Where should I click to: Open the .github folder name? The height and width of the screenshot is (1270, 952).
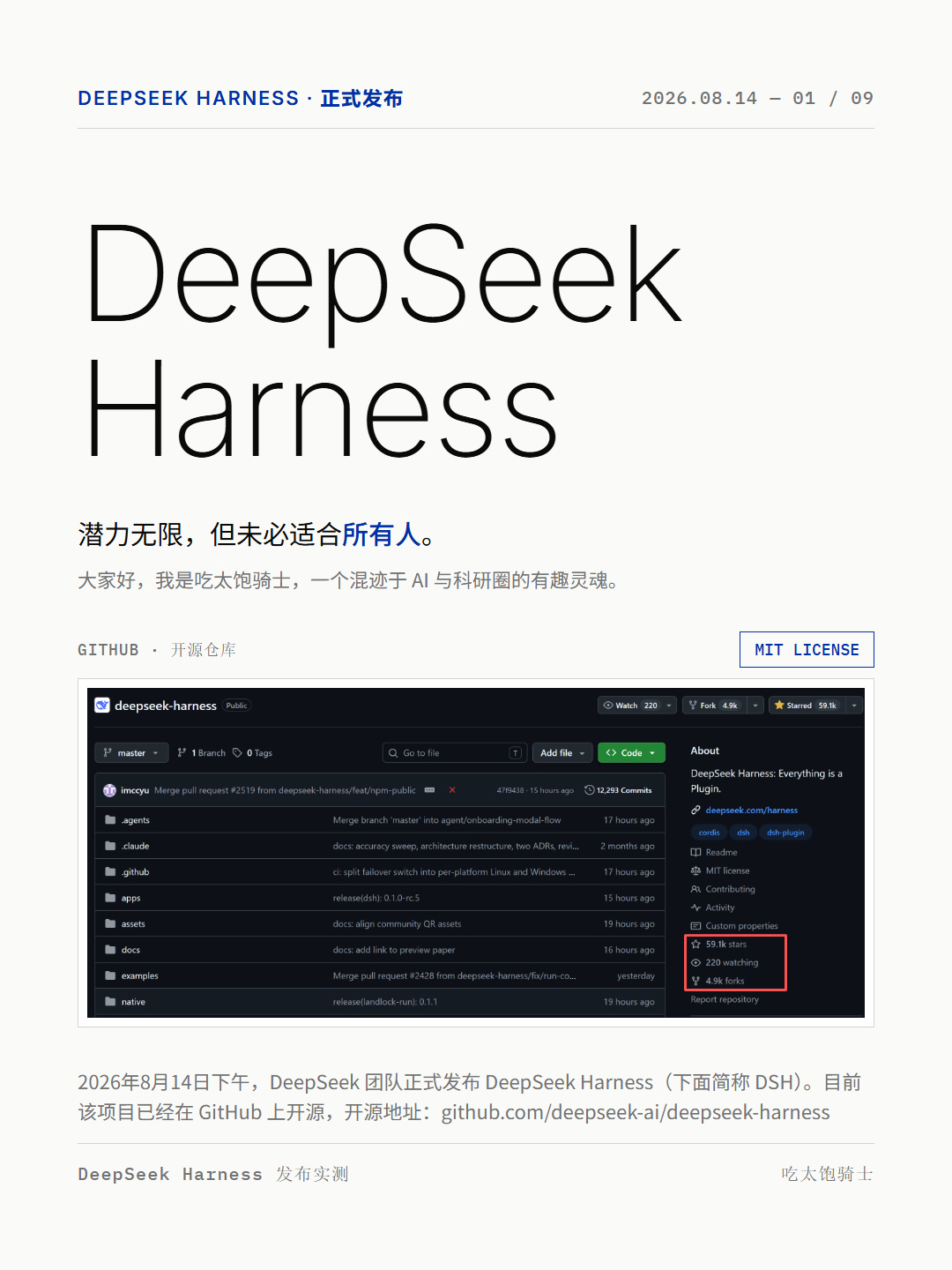coord(135,872)
